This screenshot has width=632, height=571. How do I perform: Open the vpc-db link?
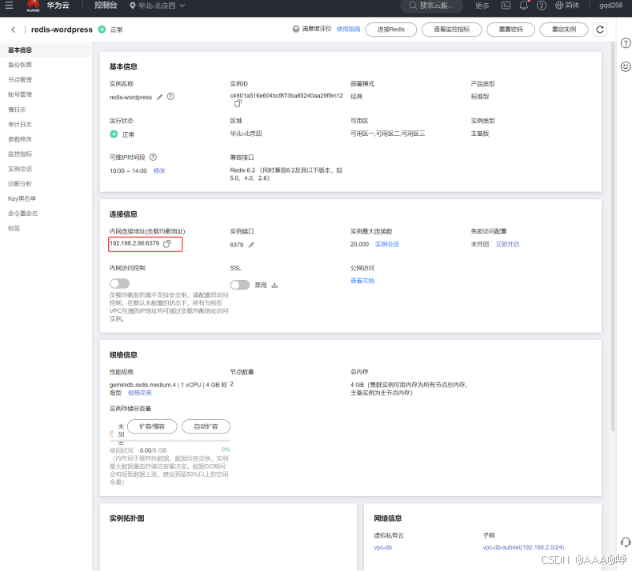point(383,548)
